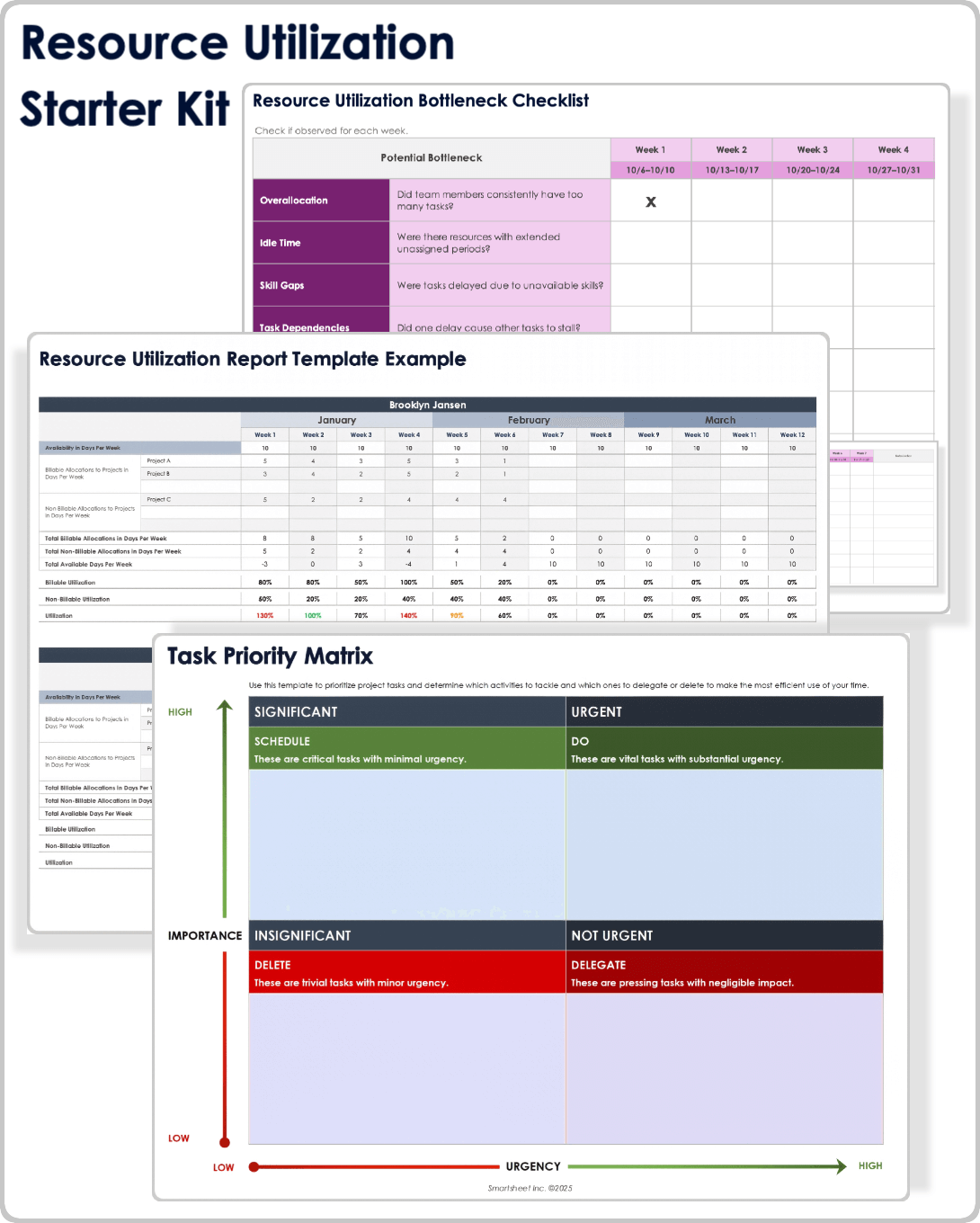Switch to the February week group
Image resolution: width=980 pixels, height=1223 pixels.
point(529,419)
